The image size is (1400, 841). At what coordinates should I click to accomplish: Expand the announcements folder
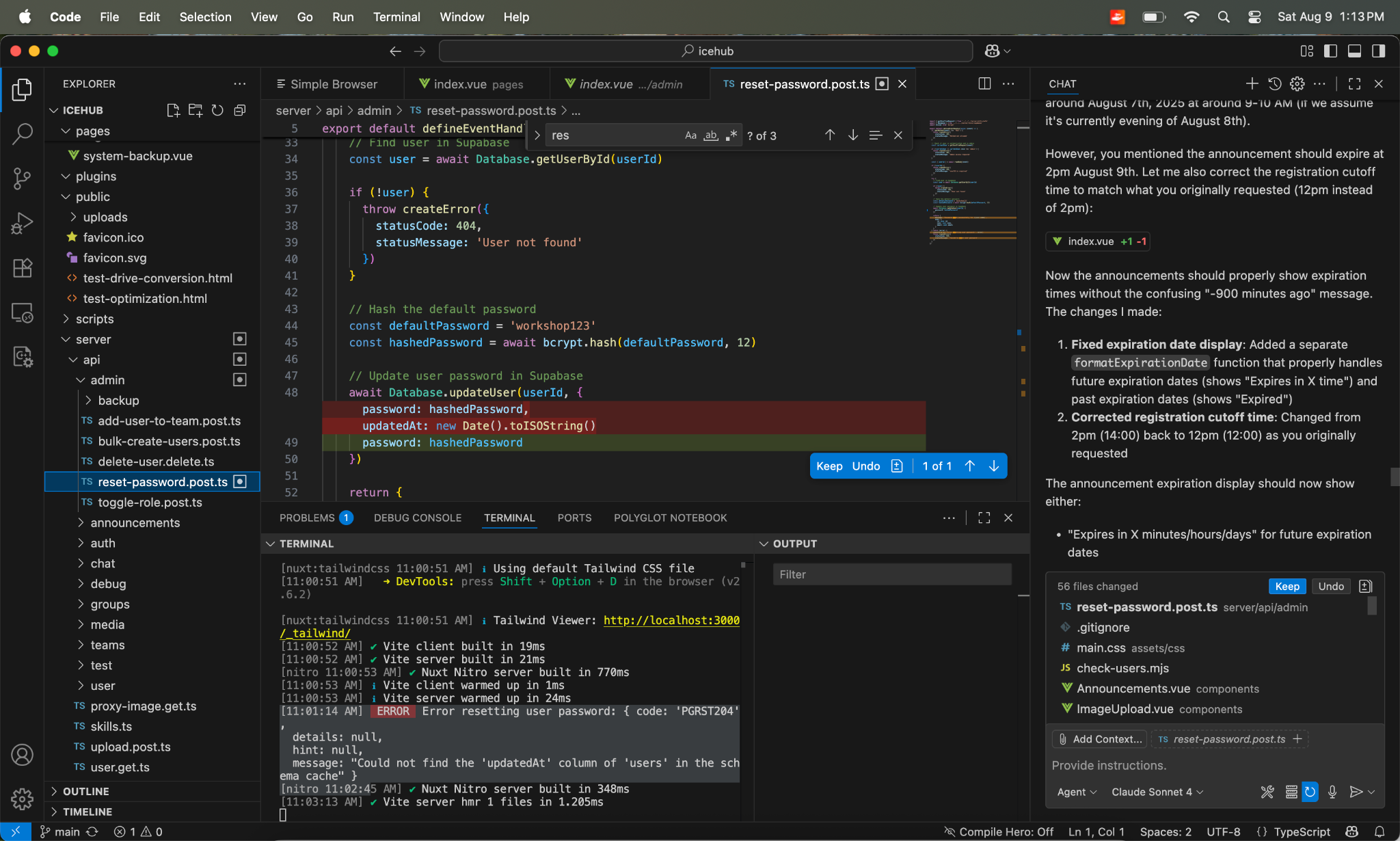pyautogui.click(x=135, y=522)
